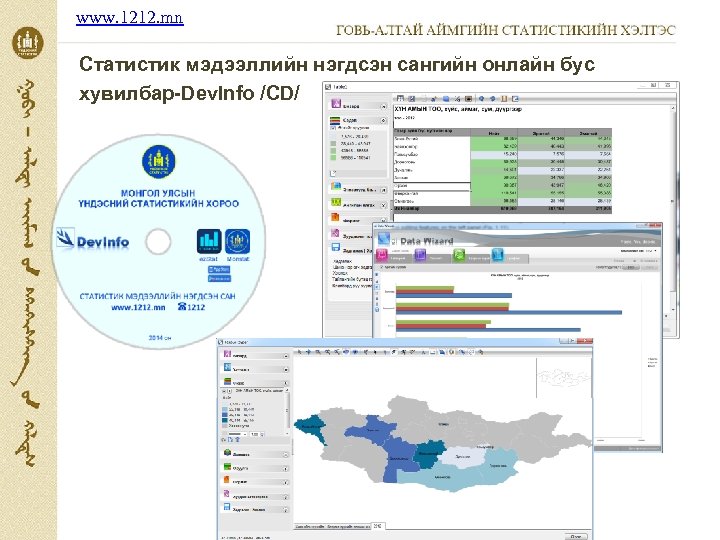The width and height of the screenshot is (720, 540).
Task: Collapse the striped color panel in Table window
Action: click(x=383, y=120)
